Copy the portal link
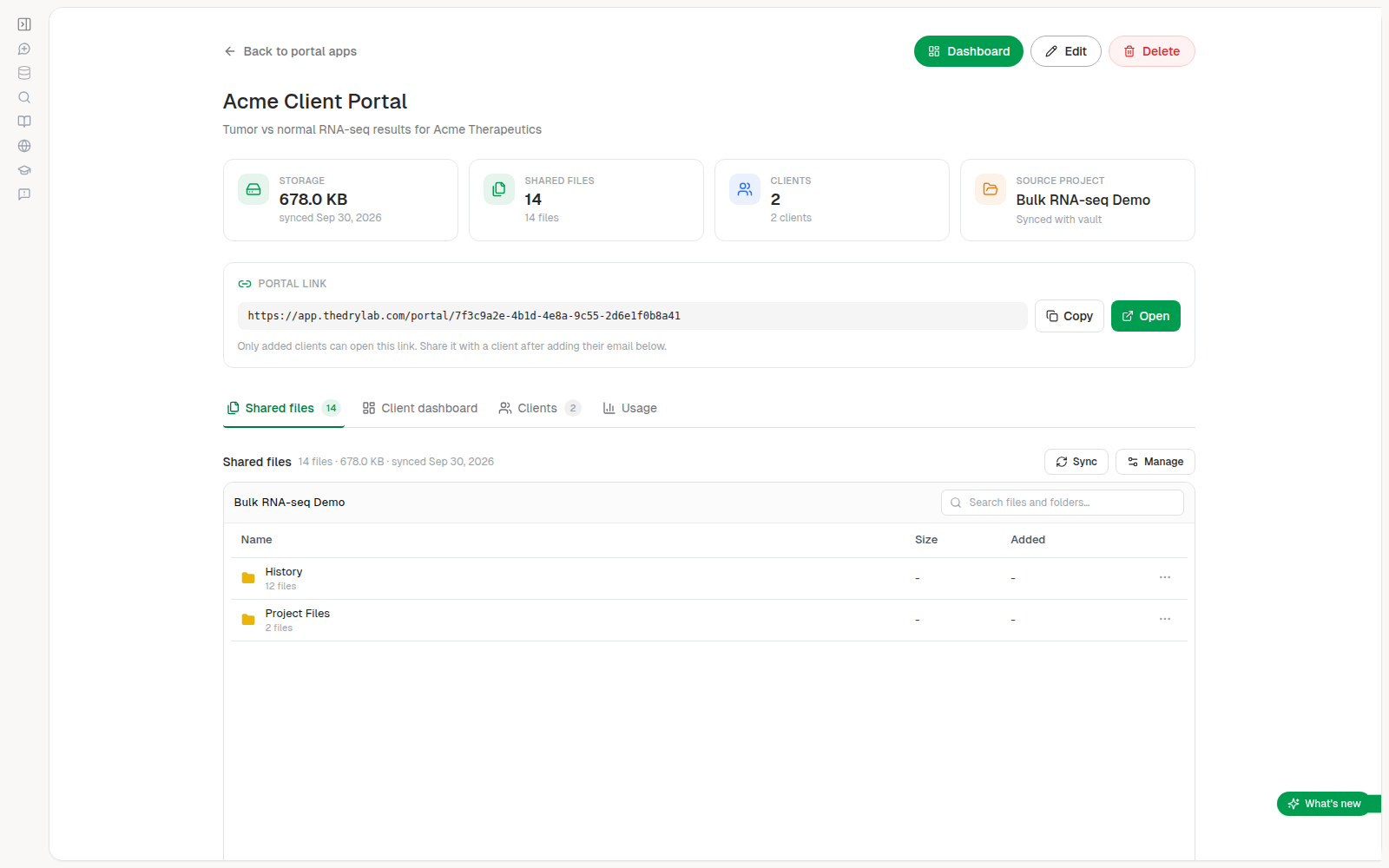The image size is (1389, 868). (1070, 316)
